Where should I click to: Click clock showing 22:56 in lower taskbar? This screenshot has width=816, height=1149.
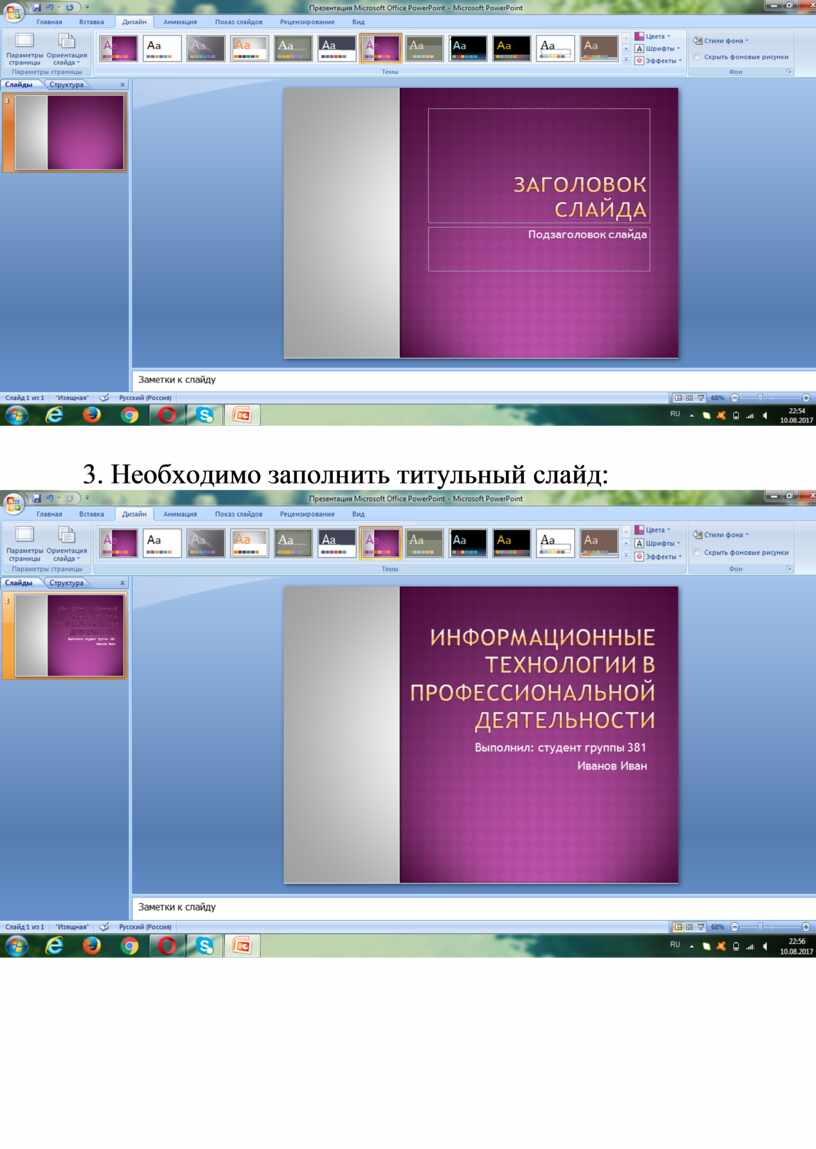[797, 946]
